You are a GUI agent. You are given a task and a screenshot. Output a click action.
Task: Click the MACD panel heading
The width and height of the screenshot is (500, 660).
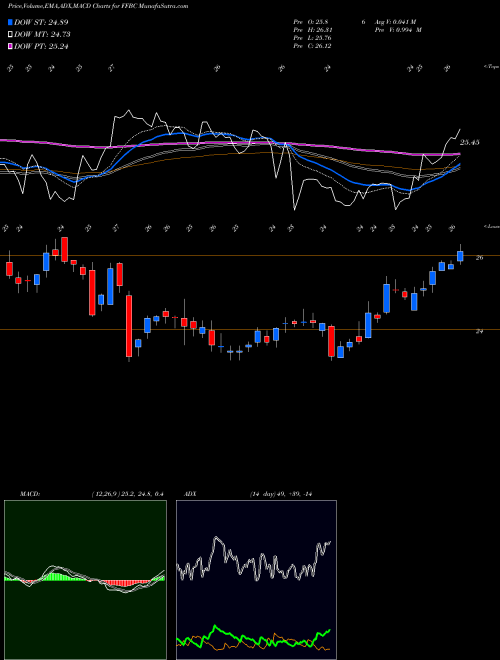coord(30,494)
